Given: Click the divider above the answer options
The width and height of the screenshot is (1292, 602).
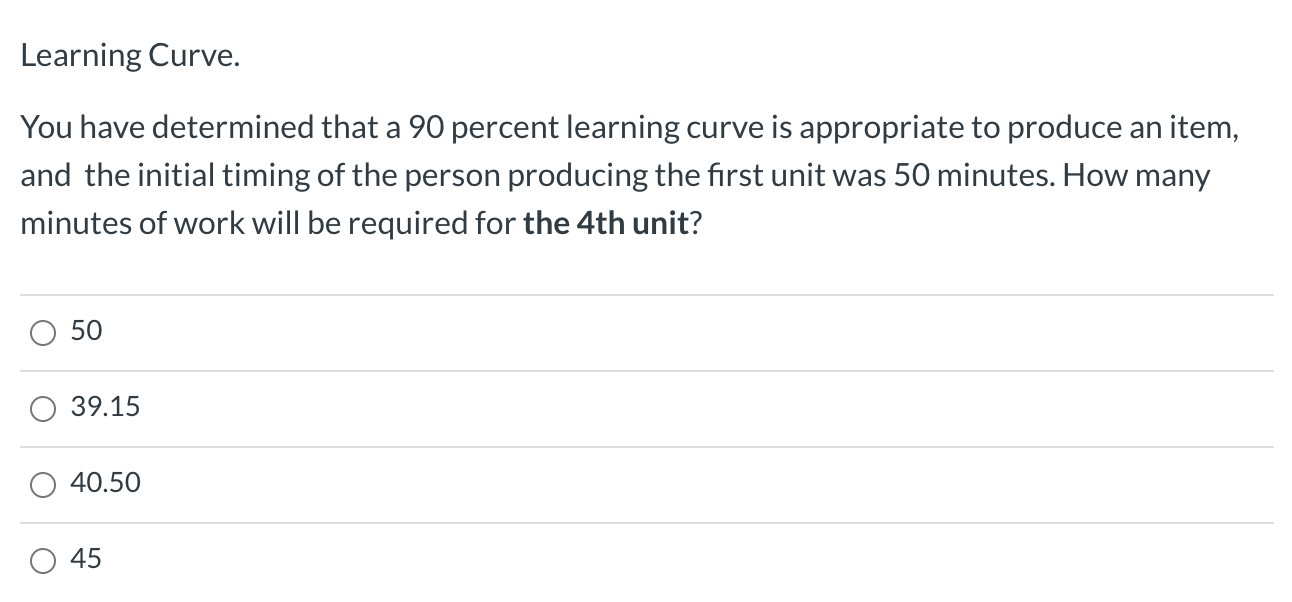Looking at the screenshot, I should tap(646, 294).
